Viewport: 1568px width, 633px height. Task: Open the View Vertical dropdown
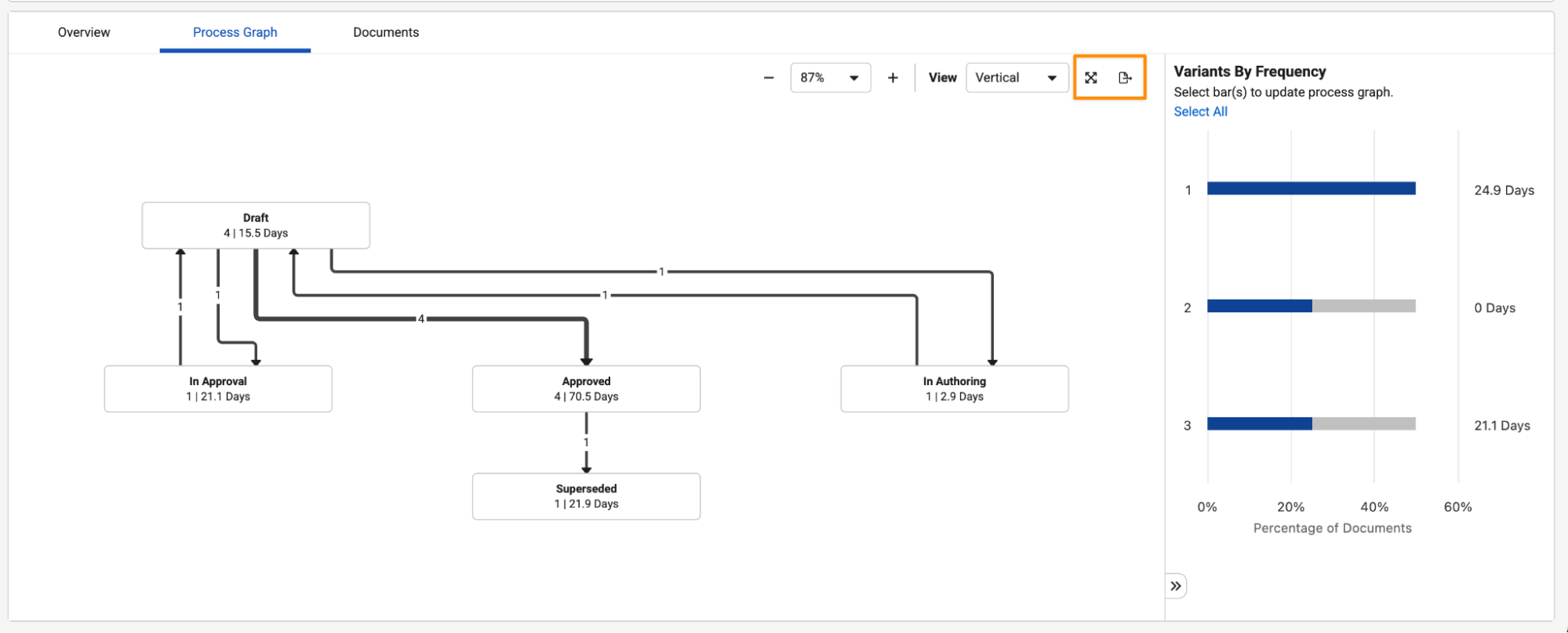1017,78
